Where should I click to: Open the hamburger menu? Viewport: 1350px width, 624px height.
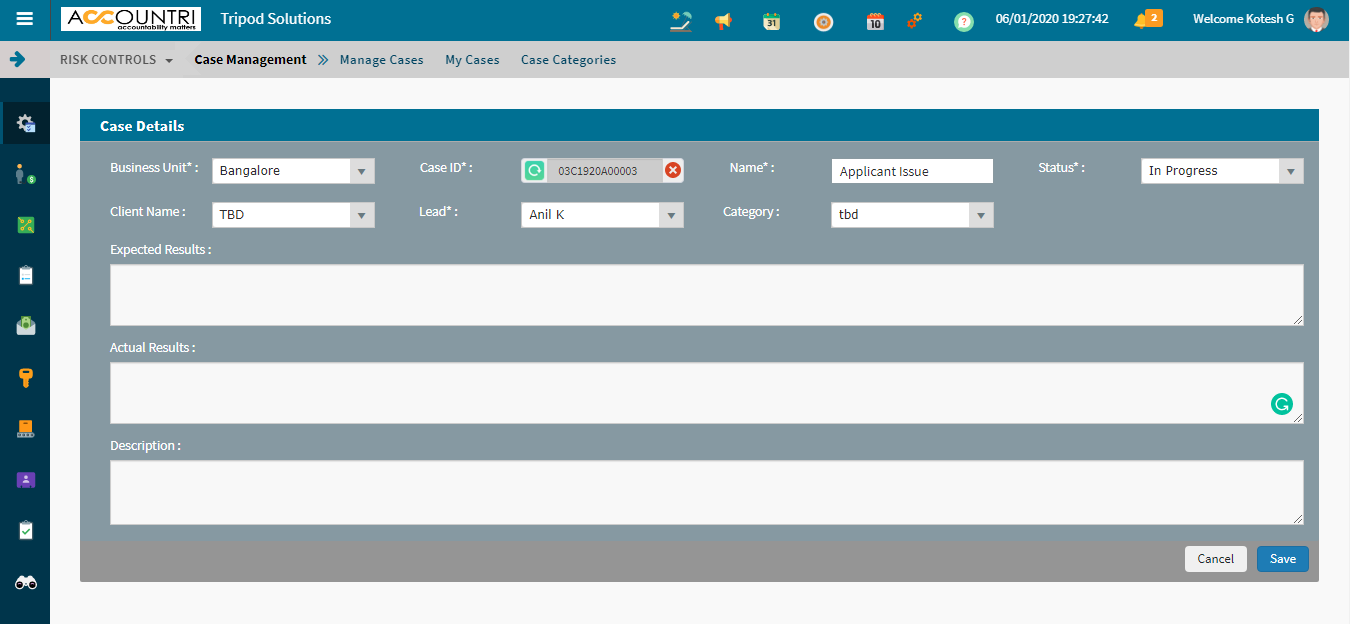click(25, 19)
